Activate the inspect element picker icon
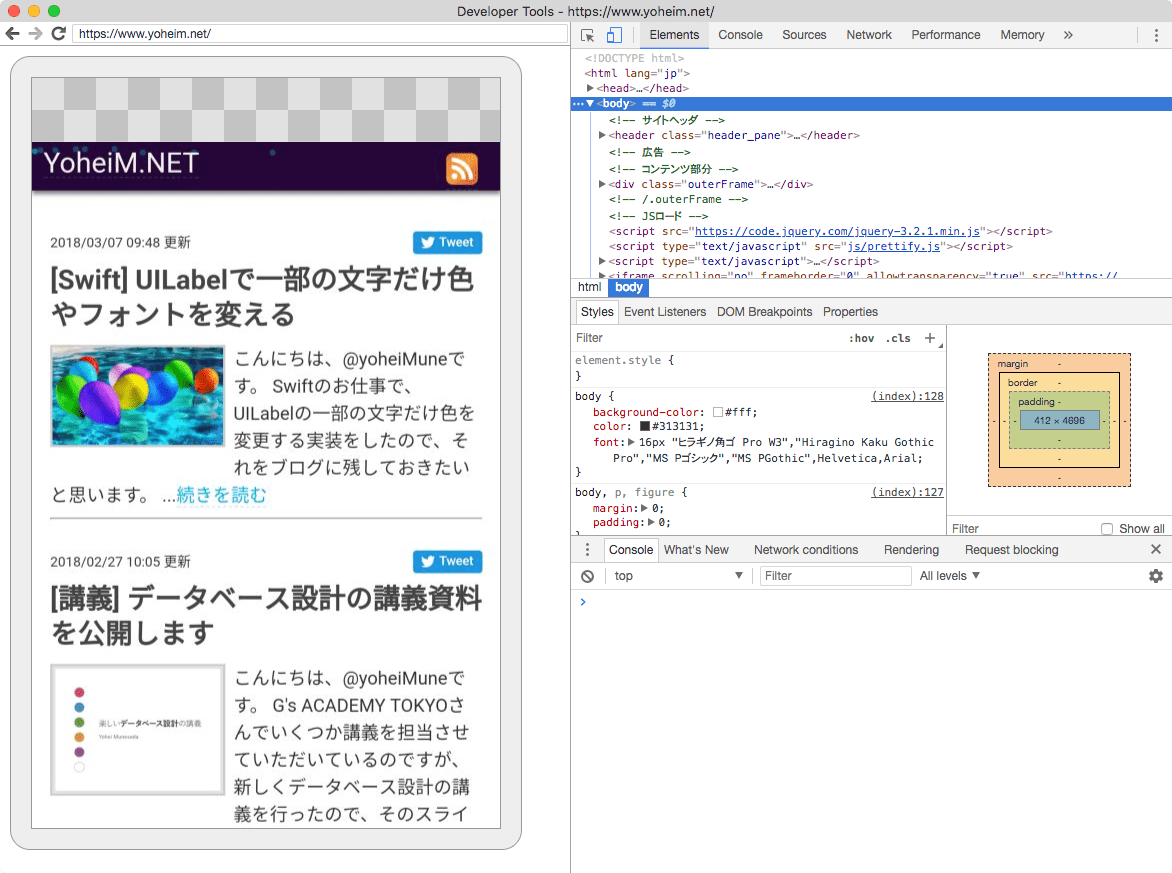 (587, 35)
